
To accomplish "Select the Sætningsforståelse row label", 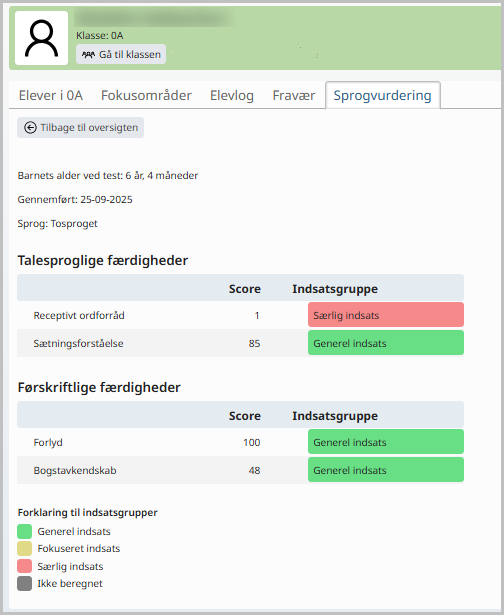I will click(78, 344).
